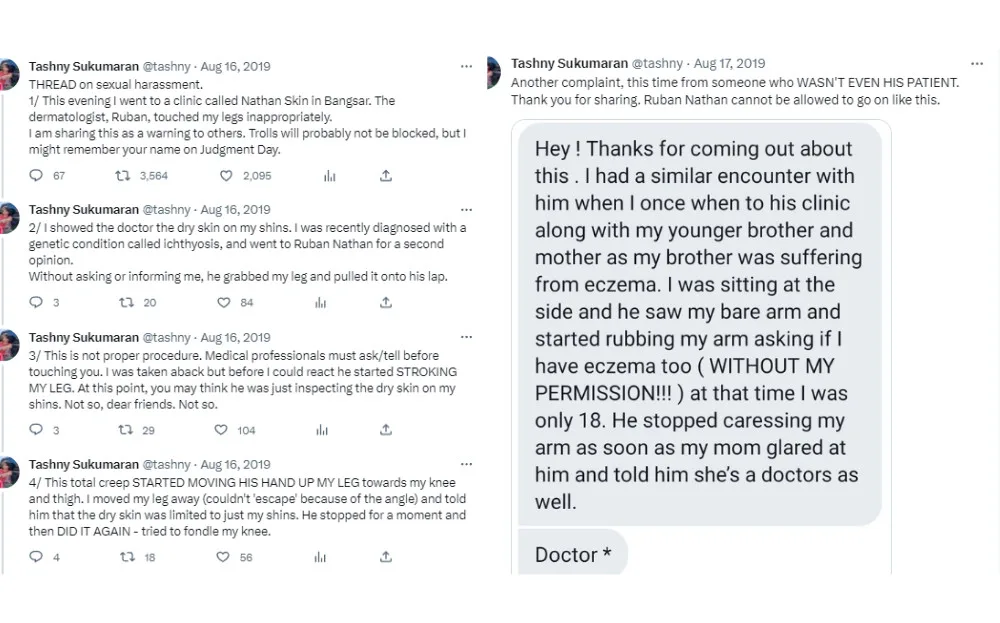Open more options on the second tweet

click(466, 210)
